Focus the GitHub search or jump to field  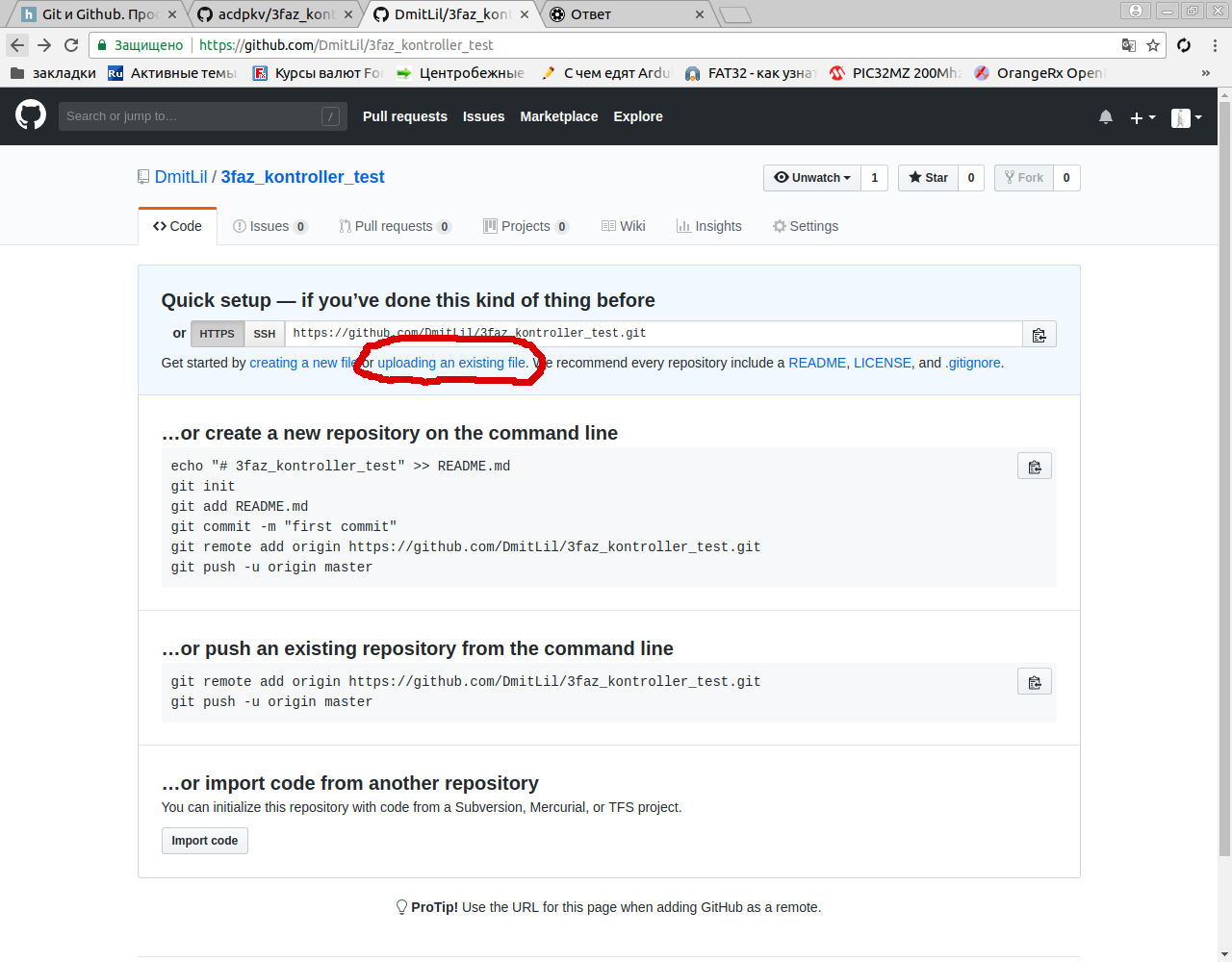[x=201, y=116]
